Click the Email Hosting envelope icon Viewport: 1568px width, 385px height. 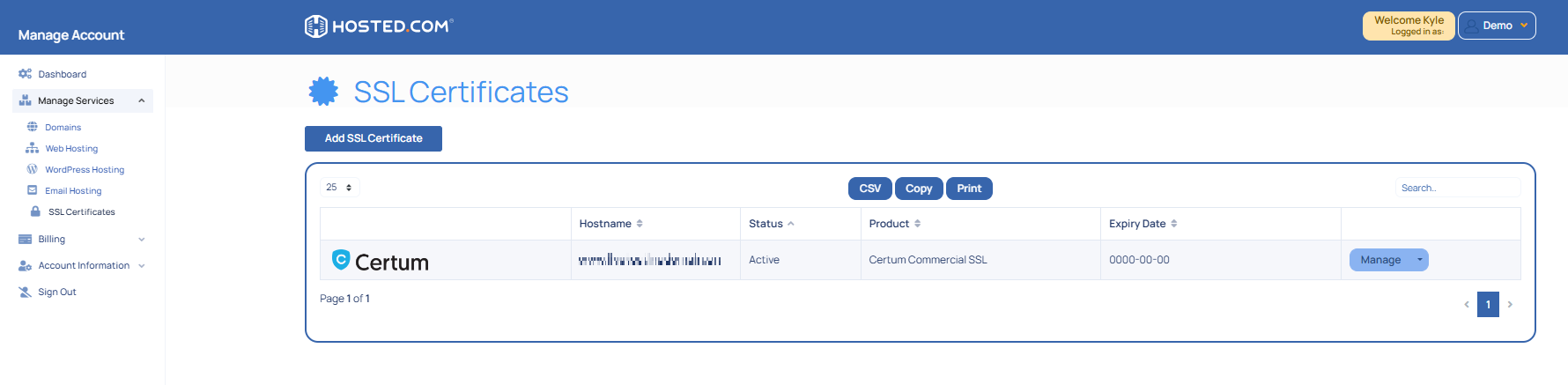coord(33,190)
